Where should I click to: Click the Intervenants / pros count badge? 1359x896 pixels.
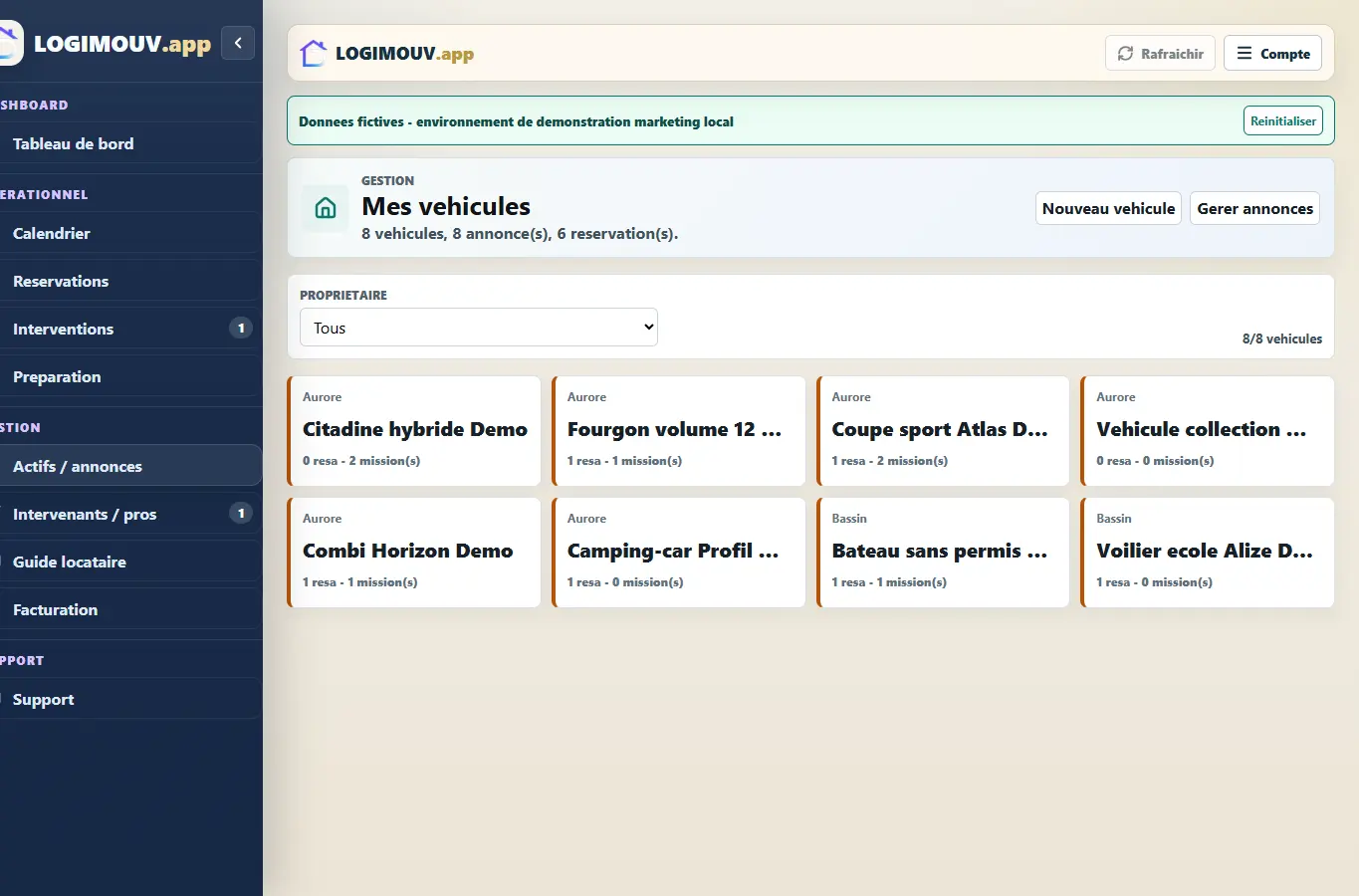[241, 513]
